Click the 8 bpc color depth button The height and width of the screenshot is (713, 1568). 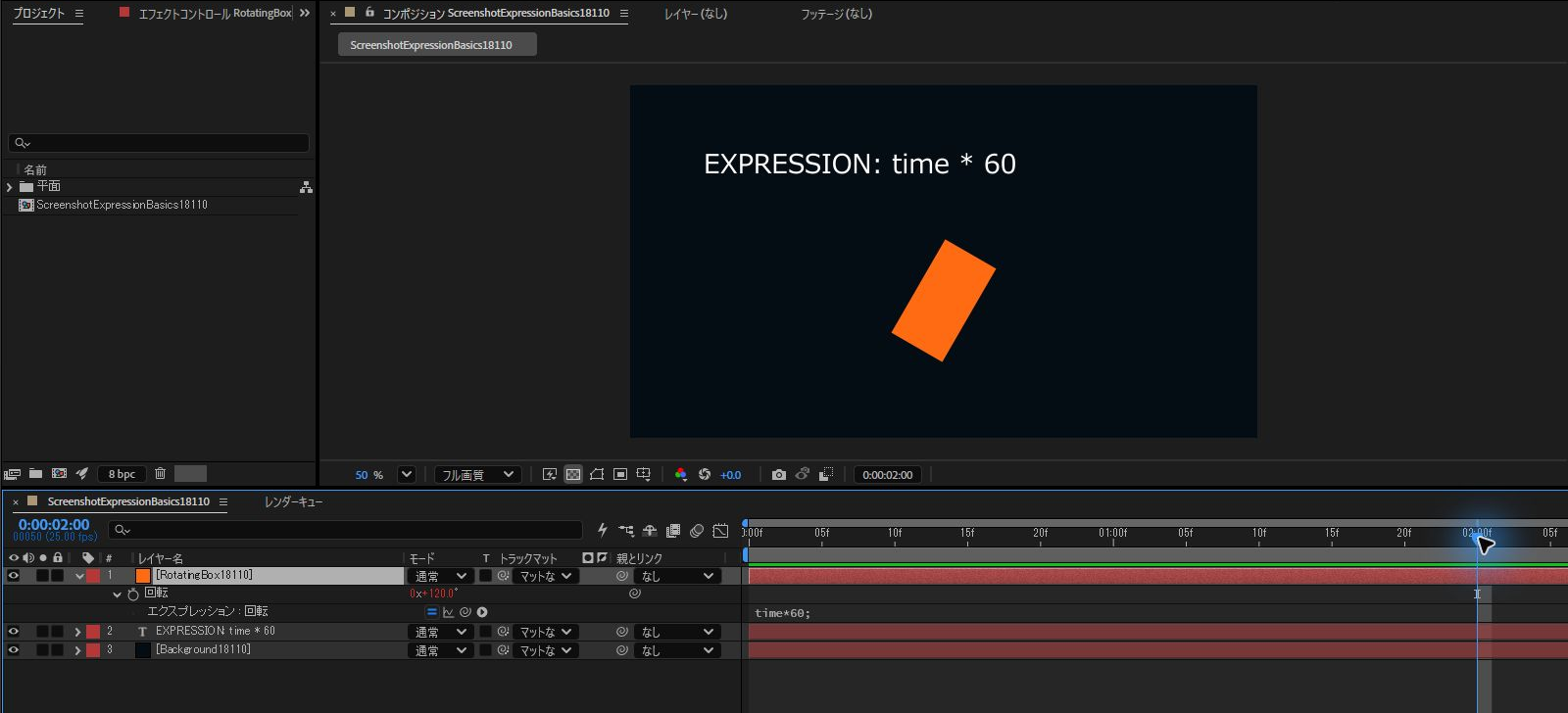click(122, 474)
